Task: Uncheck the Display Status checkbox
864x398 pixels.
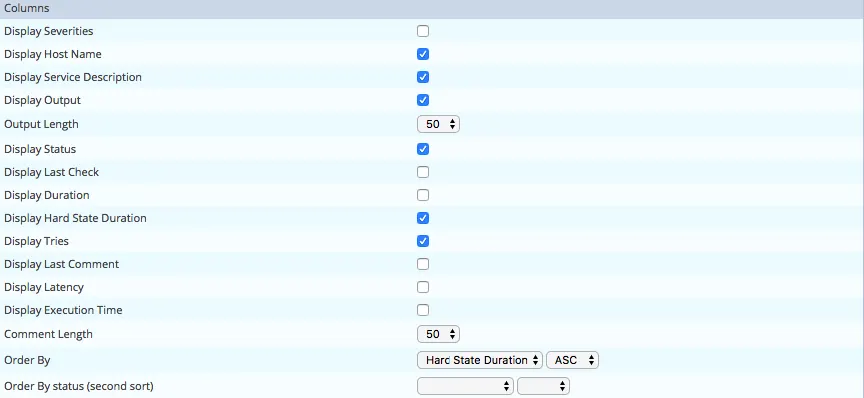Action: [423, 149]
